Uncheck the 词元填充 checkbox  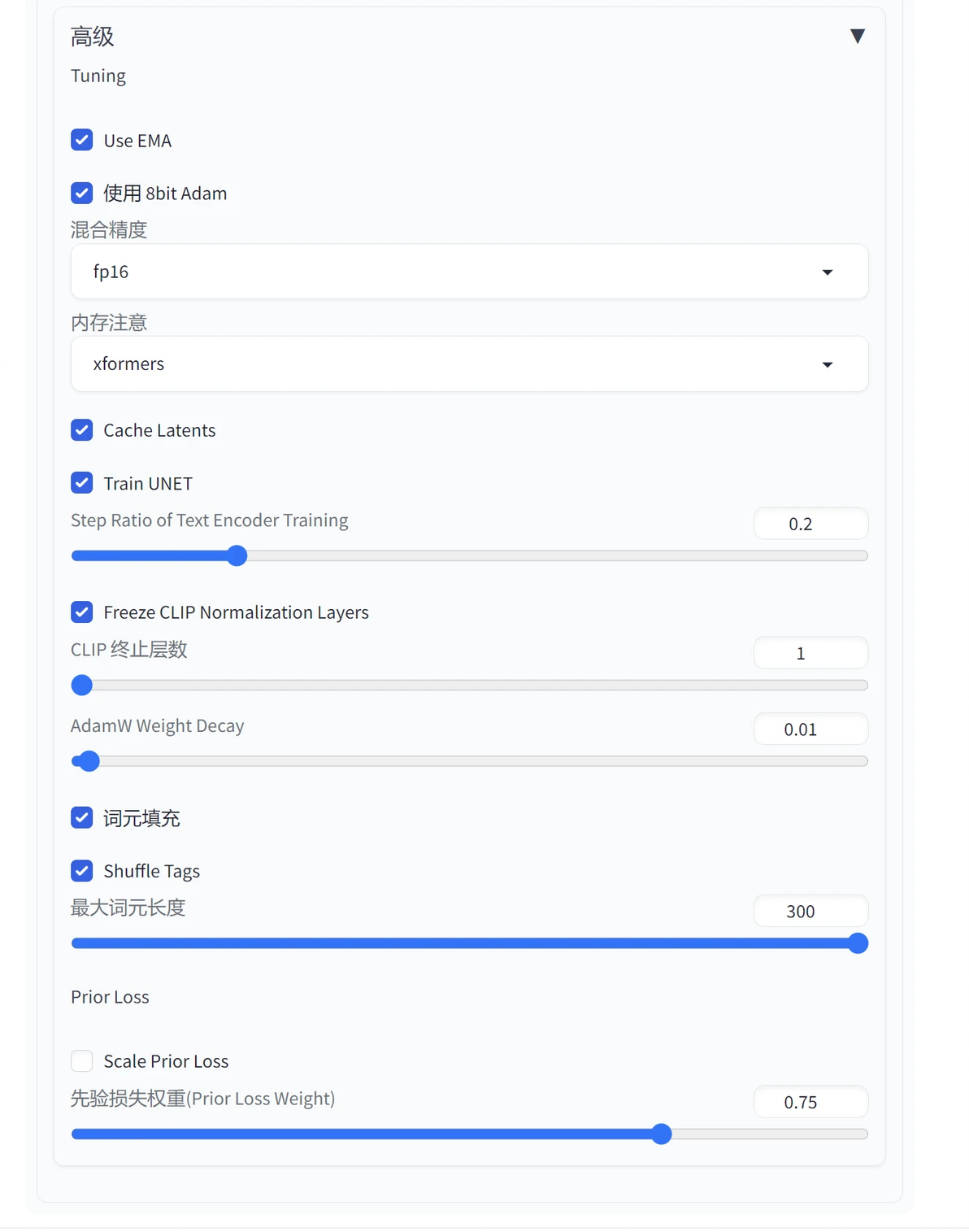(x=82, y=817)
